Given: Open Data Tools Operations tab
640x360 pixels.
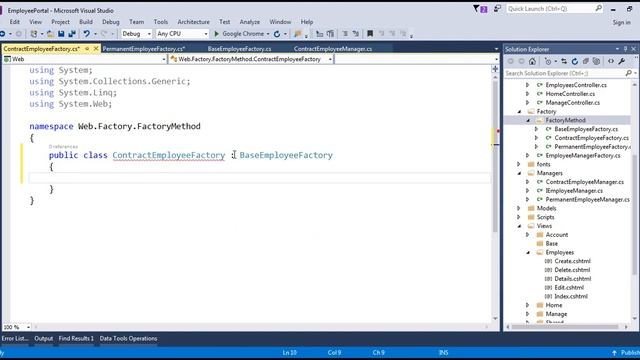Looking at the screenshot, I should point(128,338).
